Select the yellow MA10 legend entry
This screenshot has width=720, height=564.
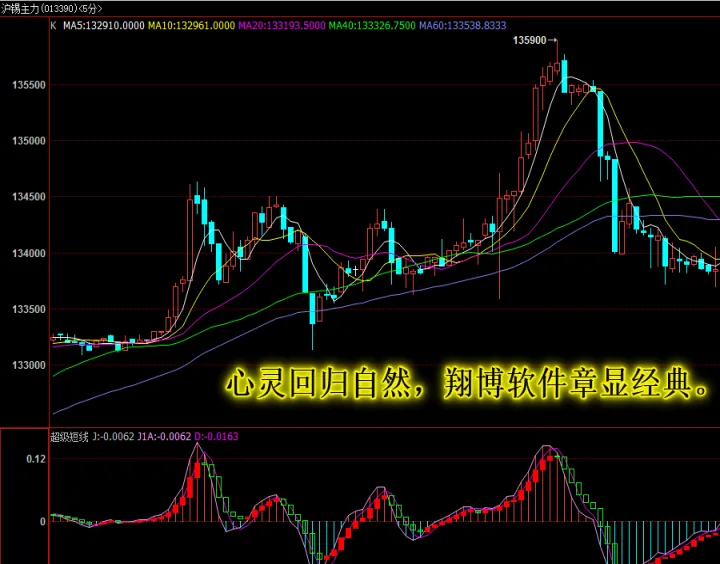pos(191,24)
